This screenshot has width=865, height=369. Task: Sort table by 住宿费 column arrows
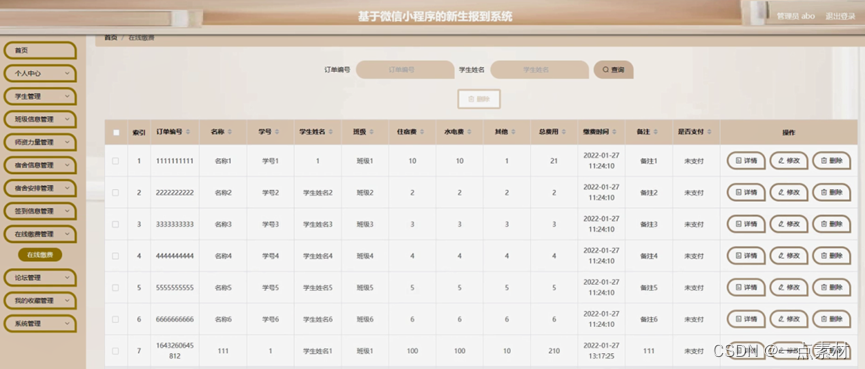point(422,132)
